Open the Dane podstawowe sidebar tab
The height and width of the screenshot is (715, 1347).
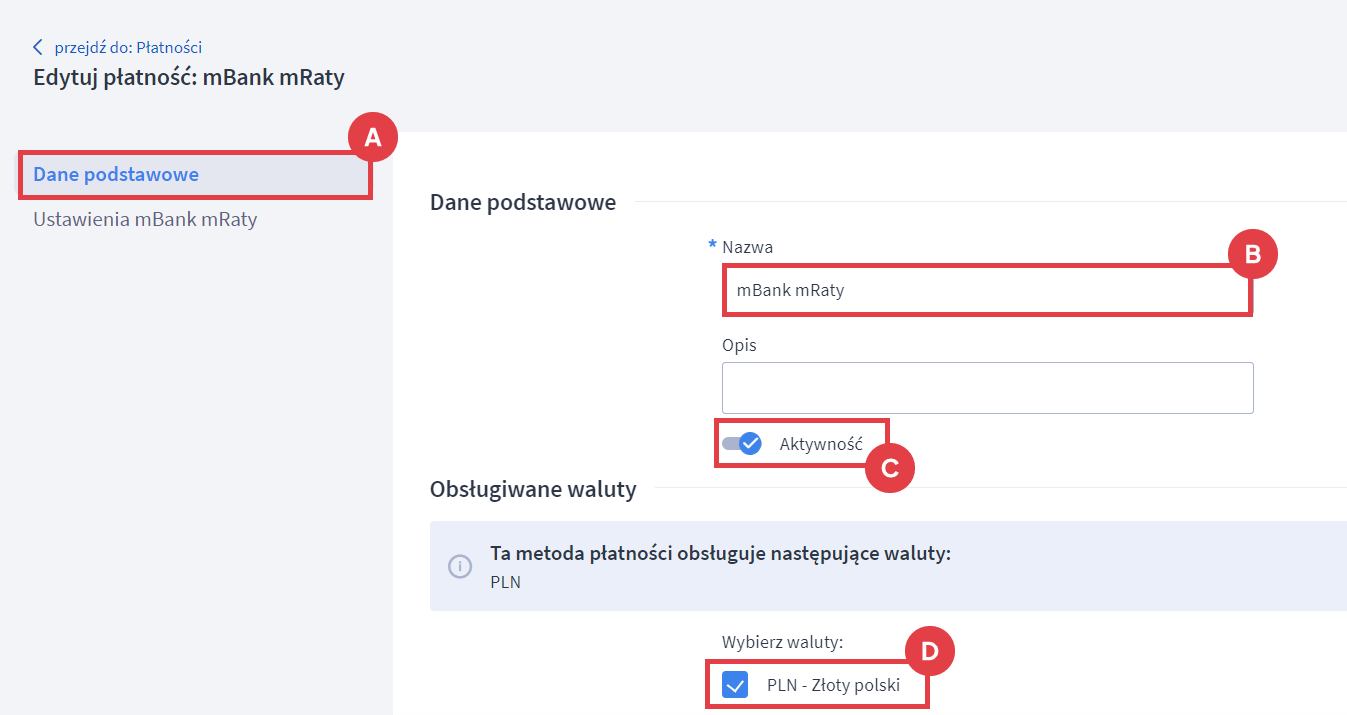[116, 175]
